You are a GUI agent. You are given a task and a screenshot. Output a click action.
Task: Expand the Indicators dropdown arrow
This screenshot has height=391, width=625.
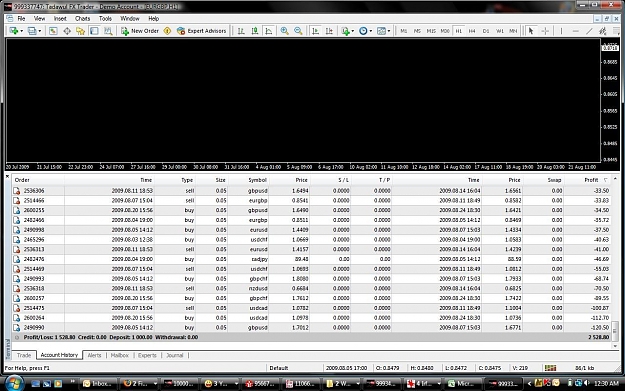tap(352, 31)
